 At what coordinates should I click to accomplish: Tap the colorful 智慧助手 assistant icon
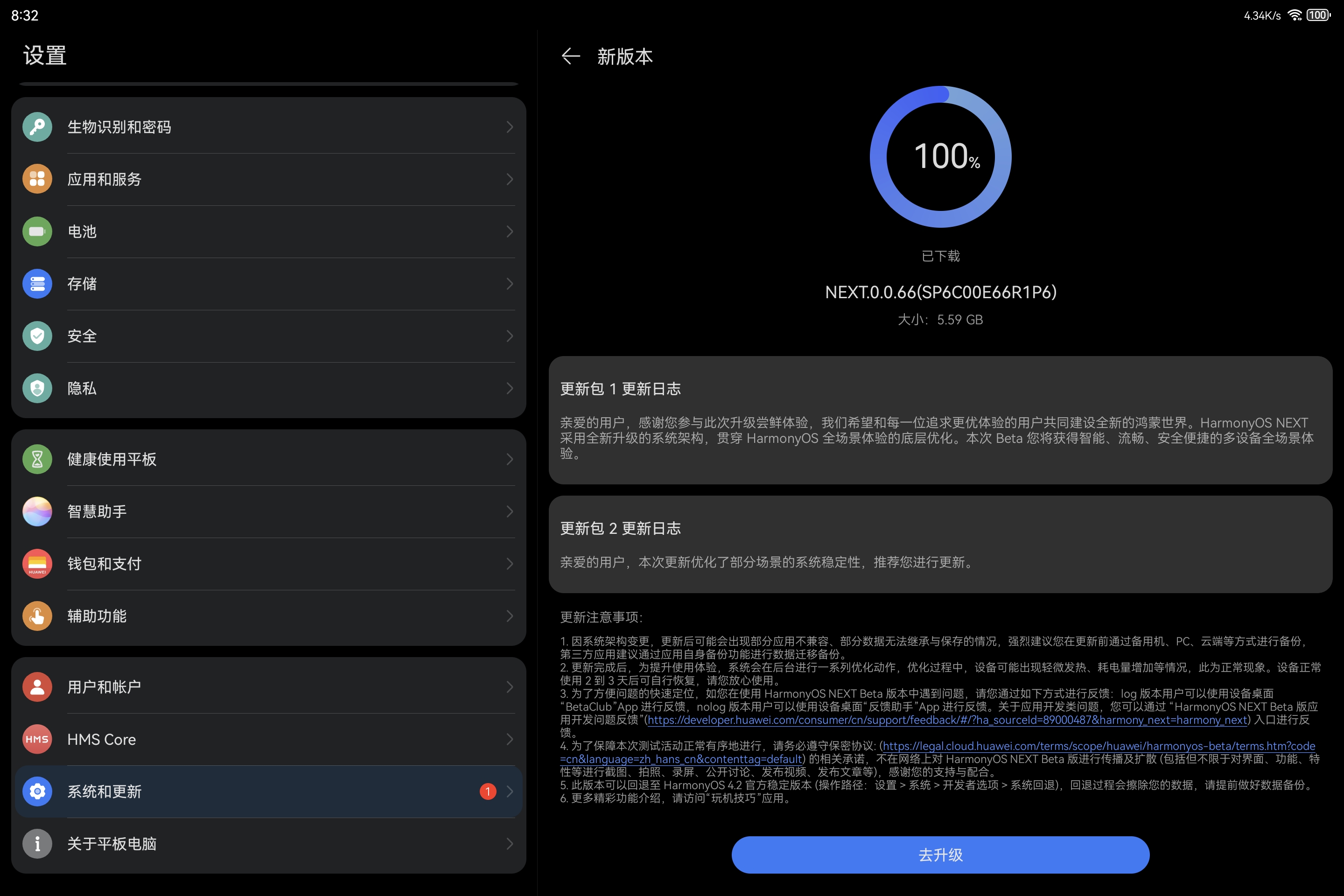tap(37, 511)
